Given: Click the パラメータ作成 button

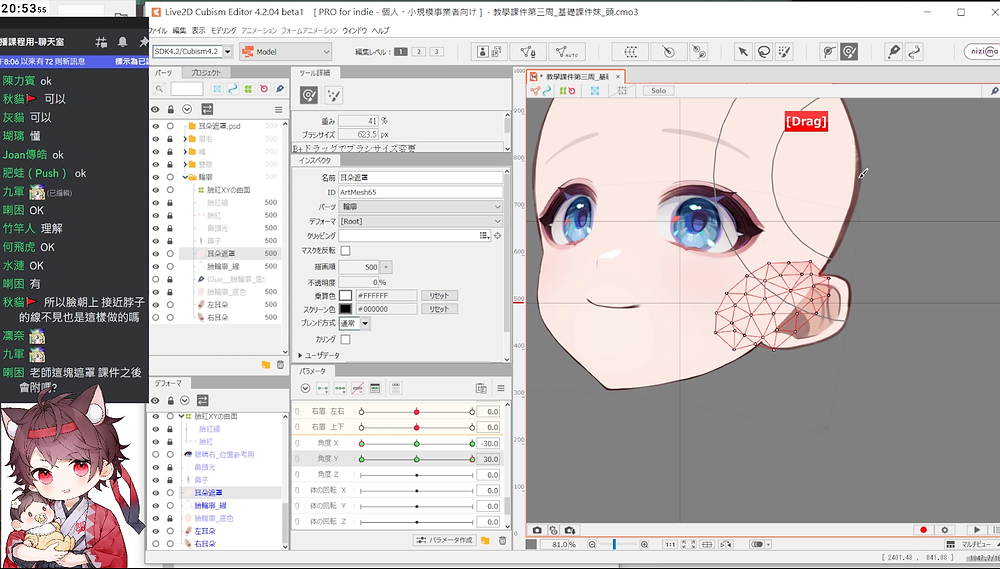Looking at the screenshot, I should pyautogui.click(x=445, y=540).
